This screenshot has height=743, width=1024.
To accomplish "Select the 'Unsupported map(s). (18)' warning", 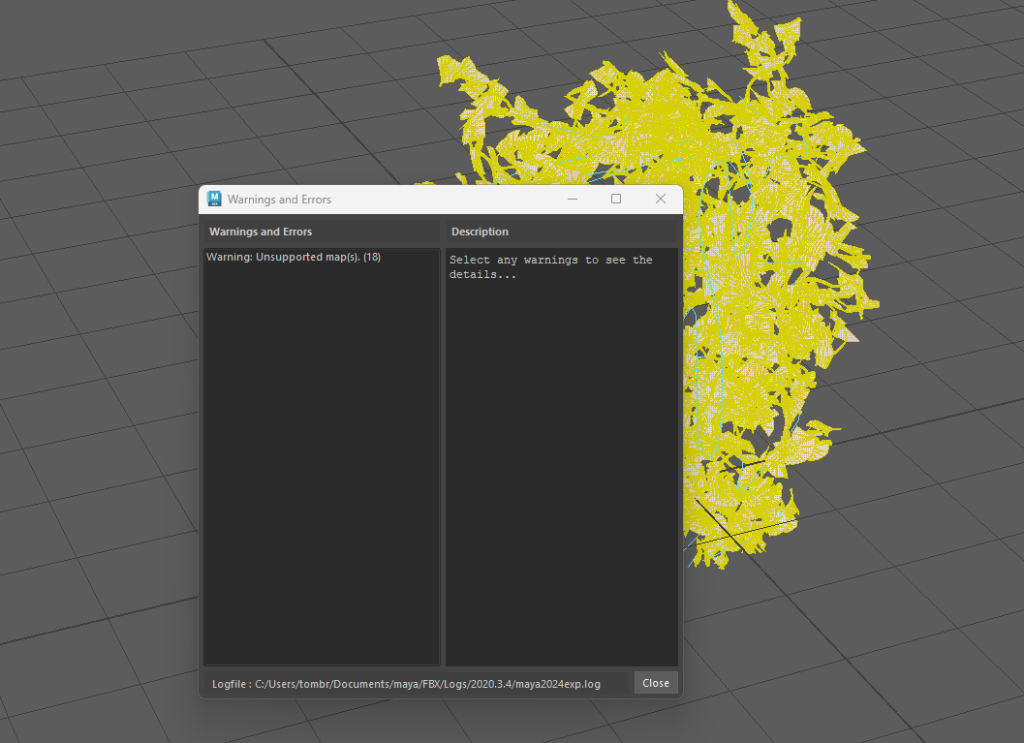I will [x=293, y=257].
